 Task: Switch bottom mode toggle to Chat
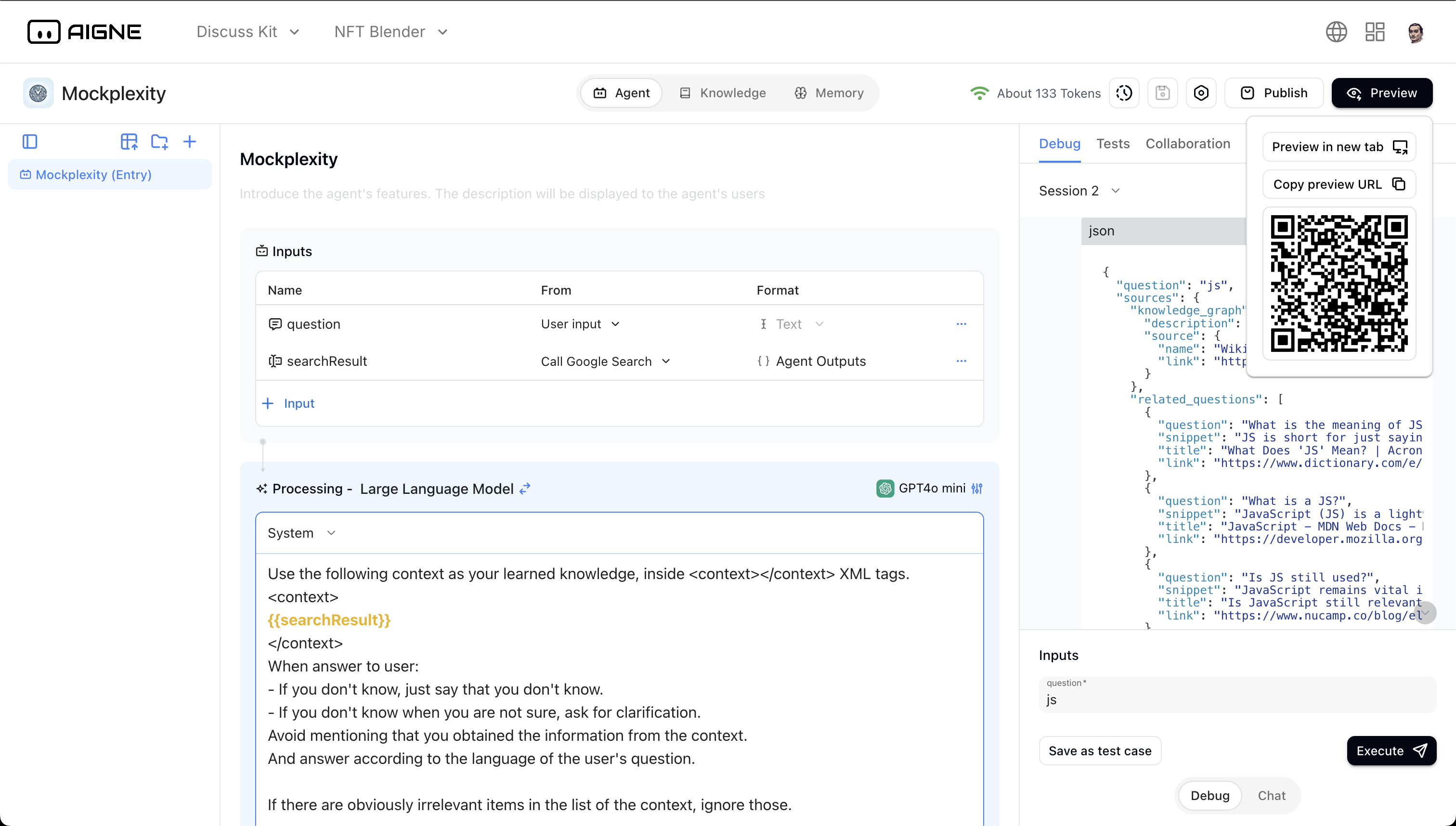tap(1271, 795)
